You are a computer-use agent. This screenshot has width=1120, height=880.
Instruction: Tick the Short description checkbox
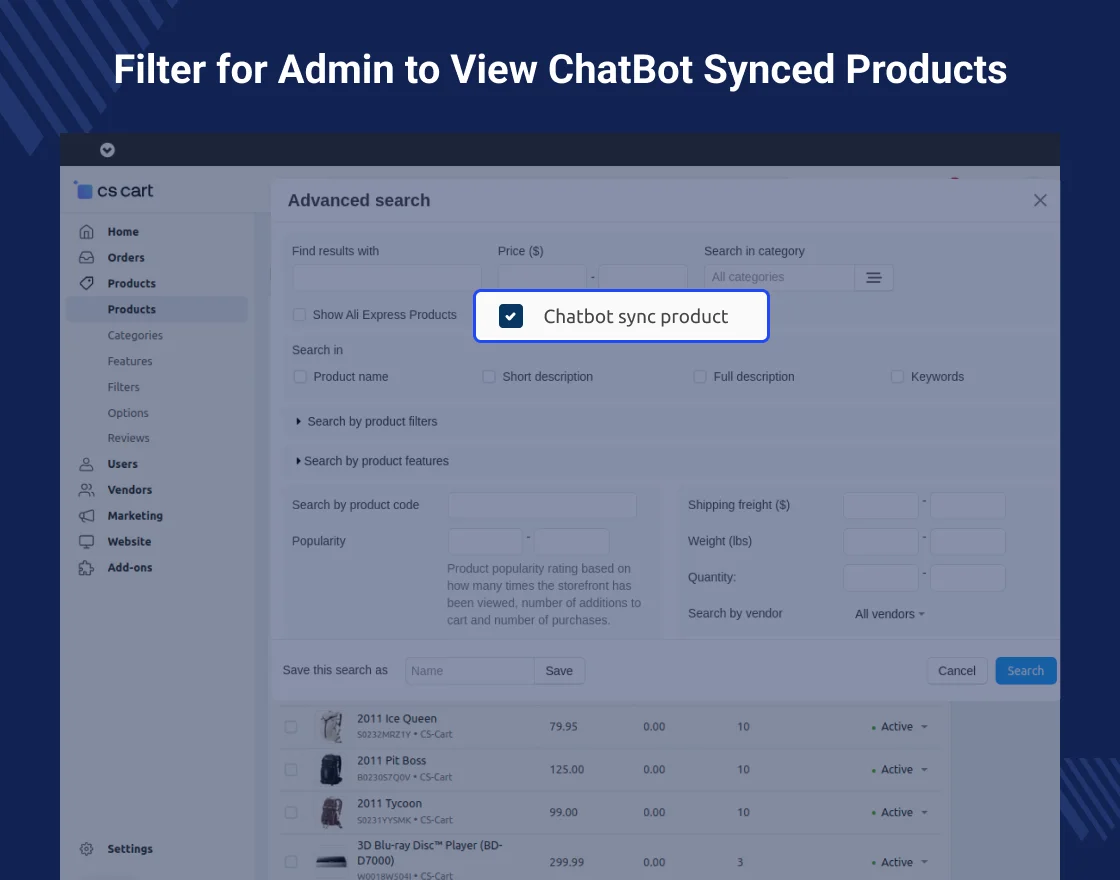(x=489, y=377)
